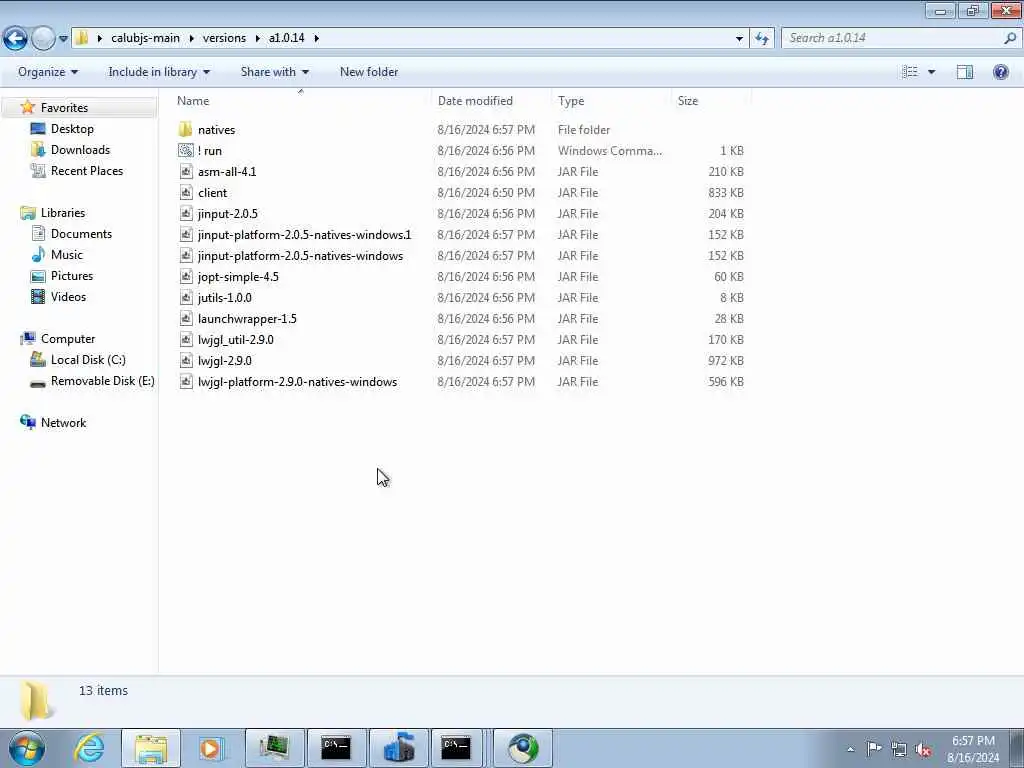Show the preview pane
1024x768 pixels.
[965, 72]
